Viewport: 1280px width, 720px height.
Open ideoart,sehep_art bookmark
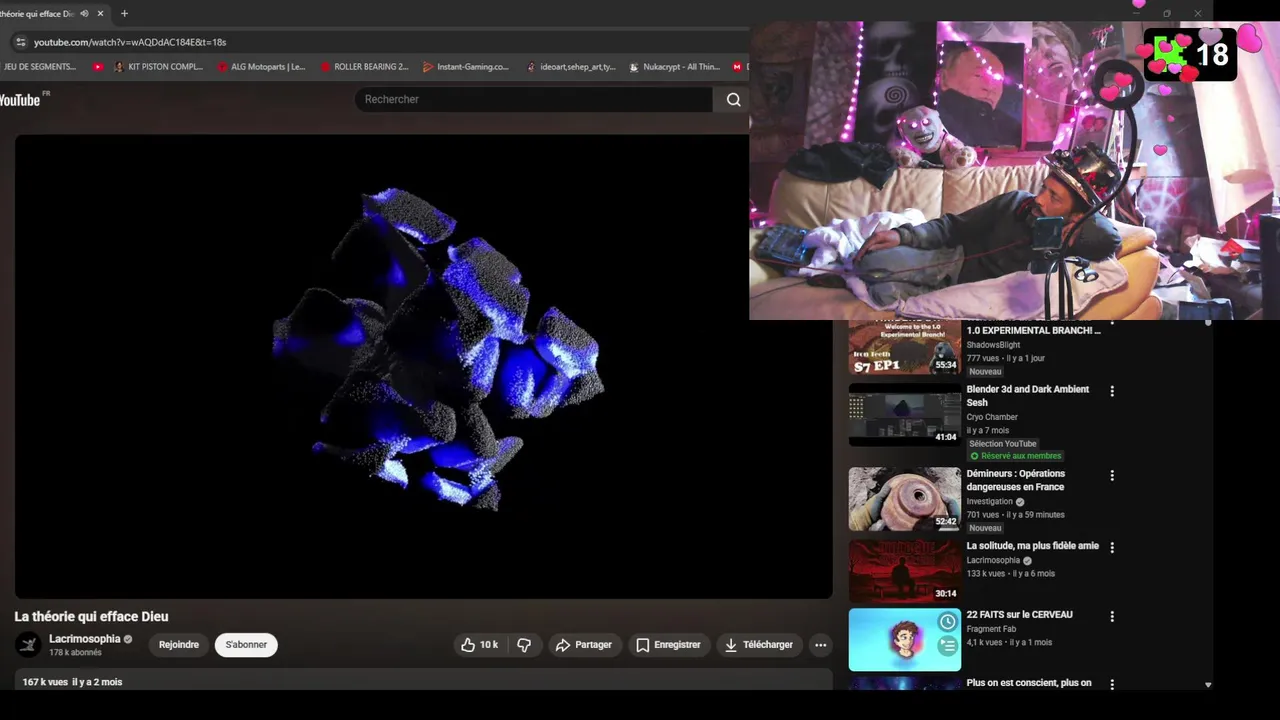click(x=570, y=67)
